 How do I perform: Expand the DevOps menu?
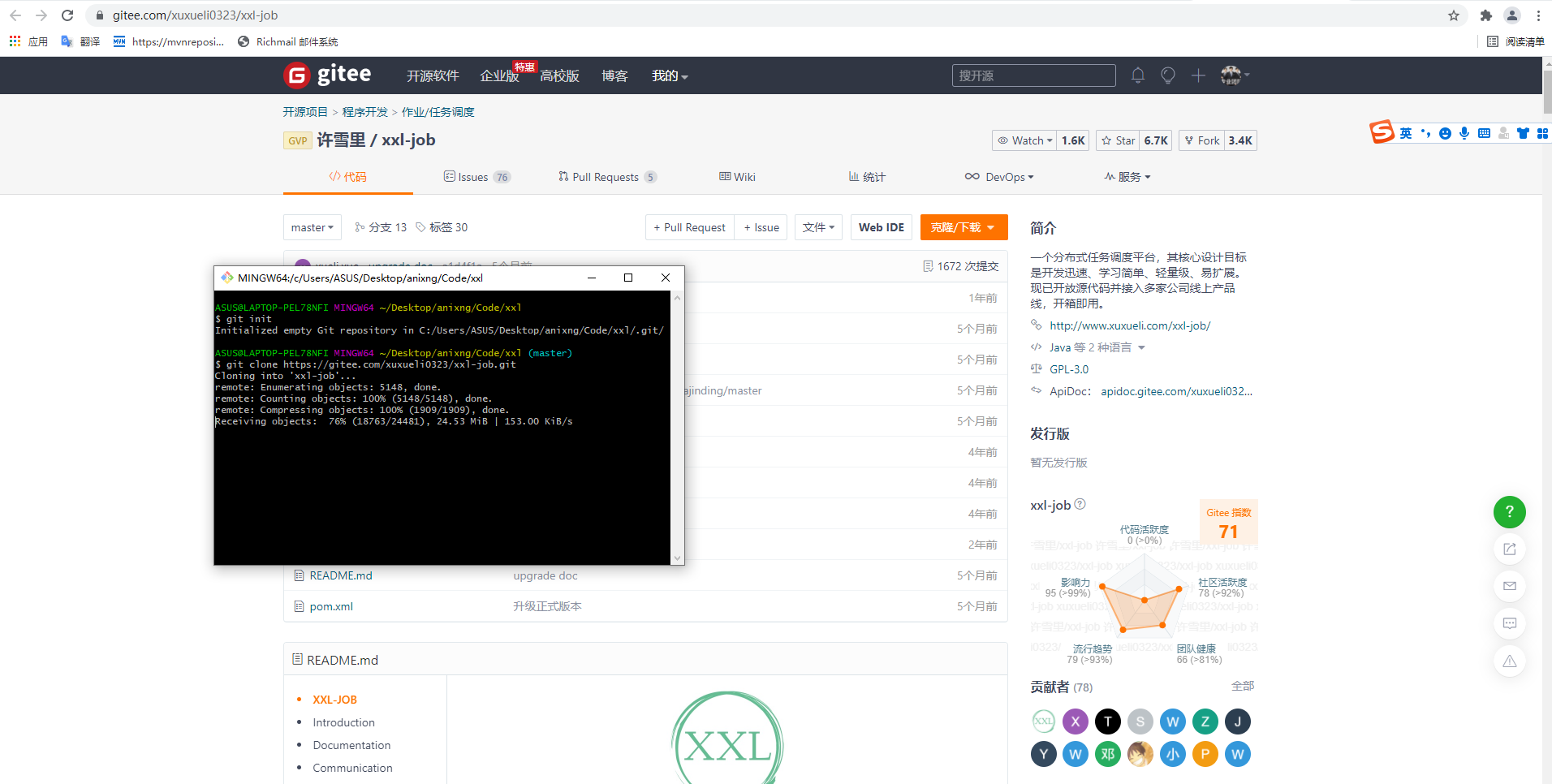999,177
